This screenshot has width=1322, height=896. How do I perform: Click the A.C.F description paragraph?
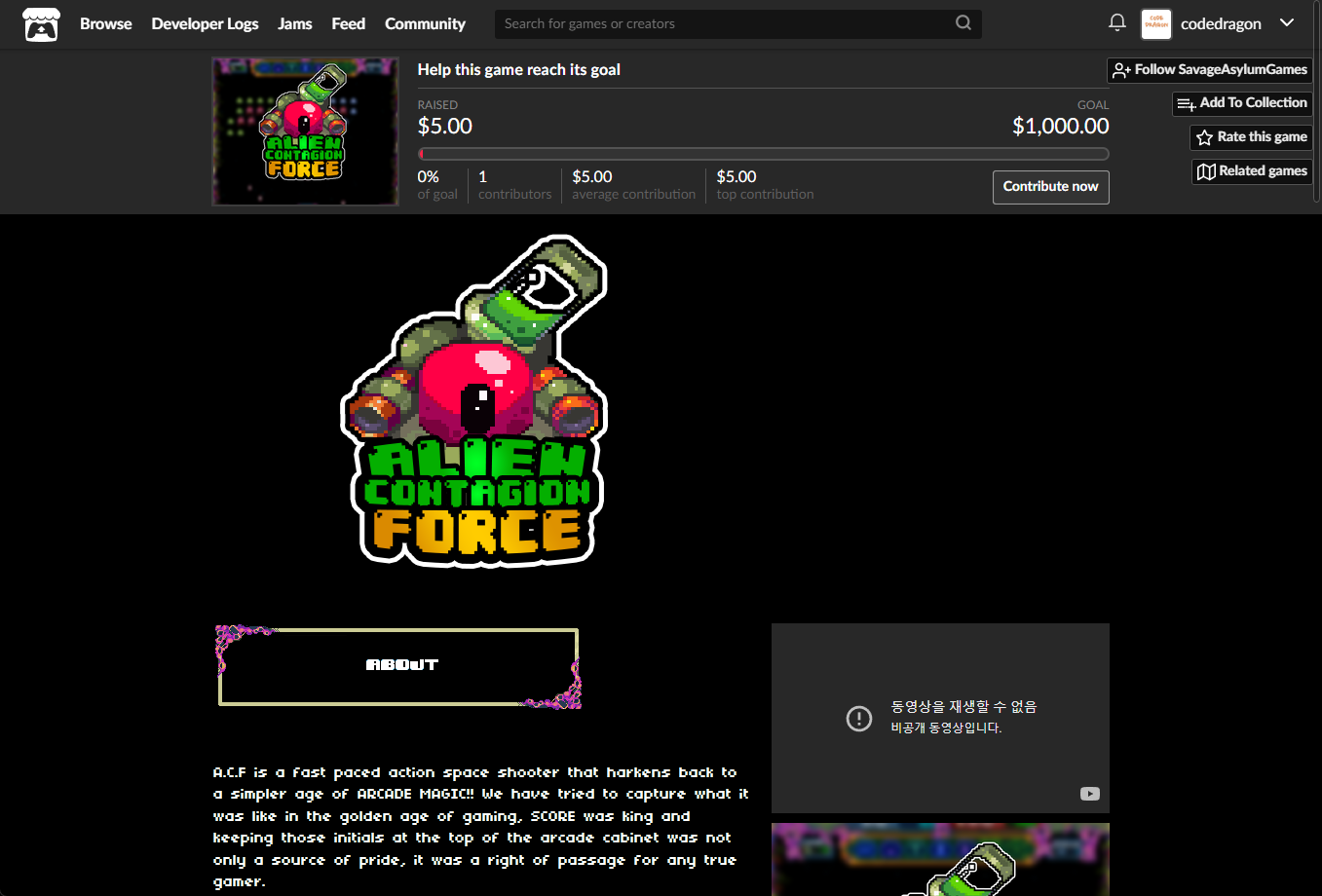pyautogui.click(x=480, y=827)
